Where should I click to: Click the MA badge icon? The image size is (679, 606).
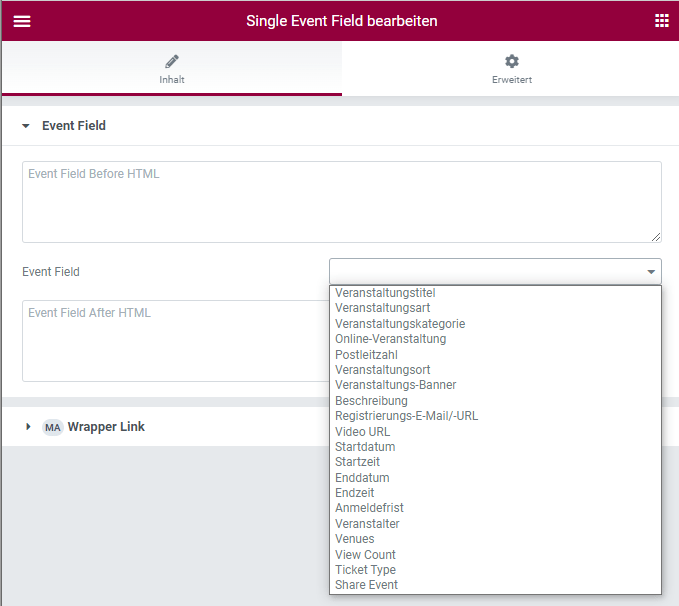tap(52, 427)
